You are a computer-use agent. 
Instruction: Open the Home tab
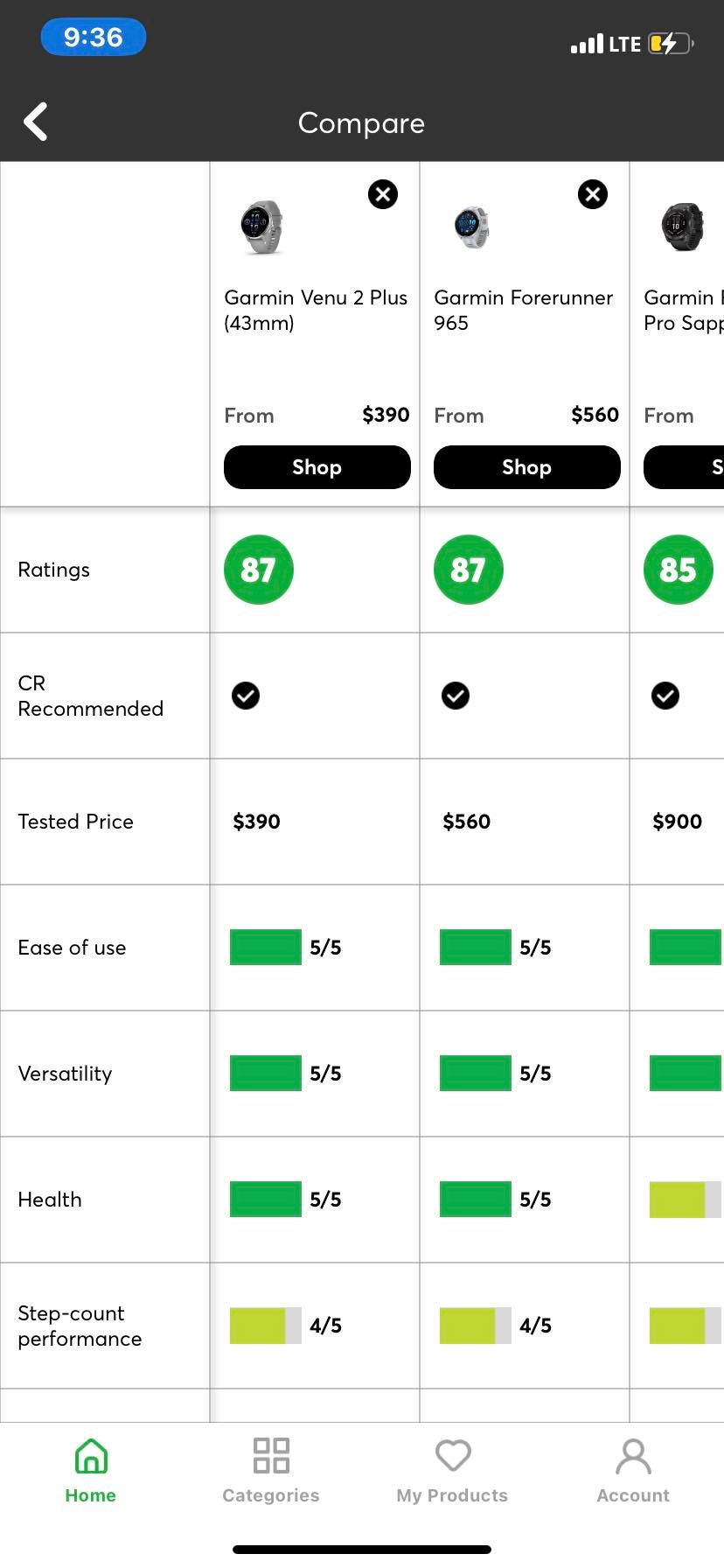coord(91,1471)
